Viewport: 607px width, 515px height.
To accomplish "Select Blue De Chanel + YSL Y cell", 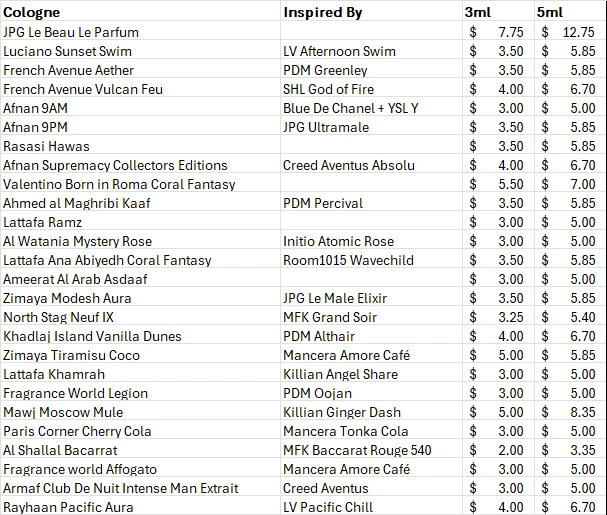I will pyautogui.click(x=372, y=108).
